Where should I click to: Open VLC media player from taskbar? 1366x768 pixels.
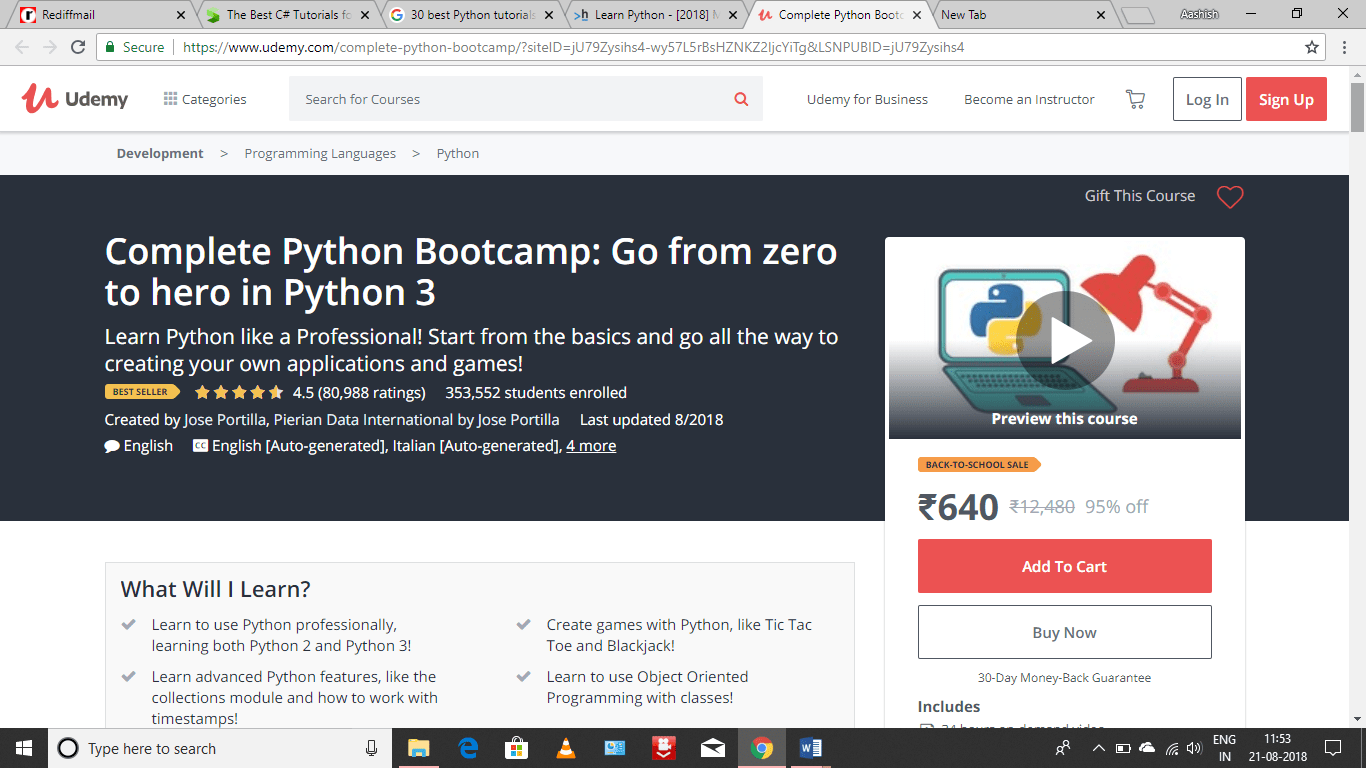click(565, 748)
